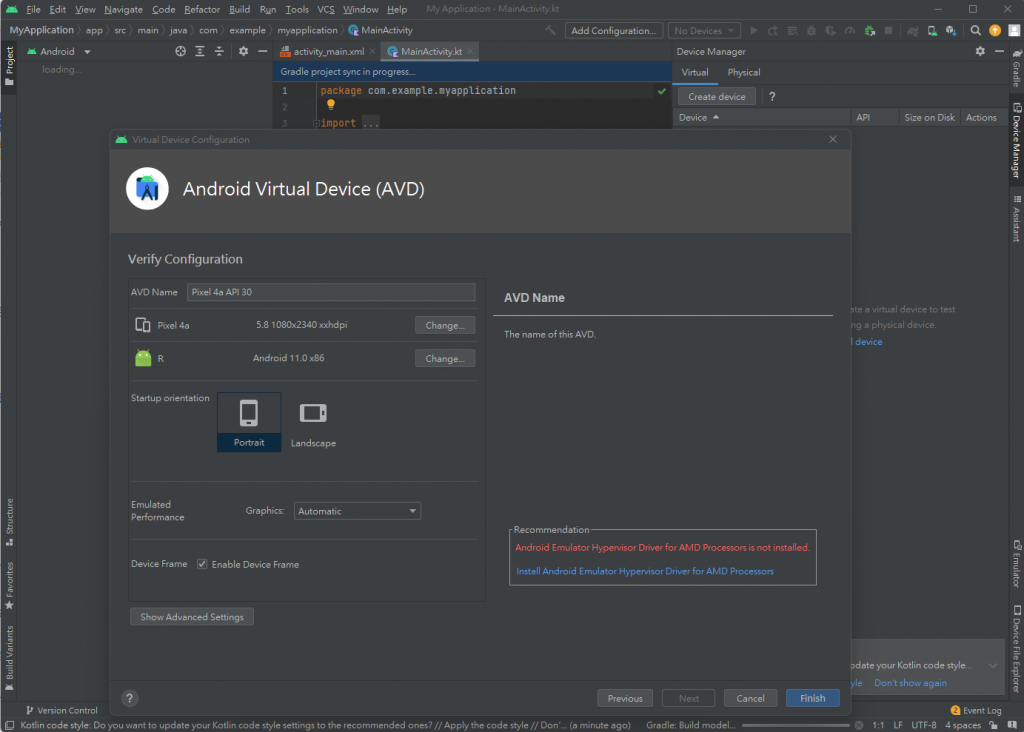Switch to activity_main.xml tab
This screenshot has height=732, width=1024.
coord(328,52)
